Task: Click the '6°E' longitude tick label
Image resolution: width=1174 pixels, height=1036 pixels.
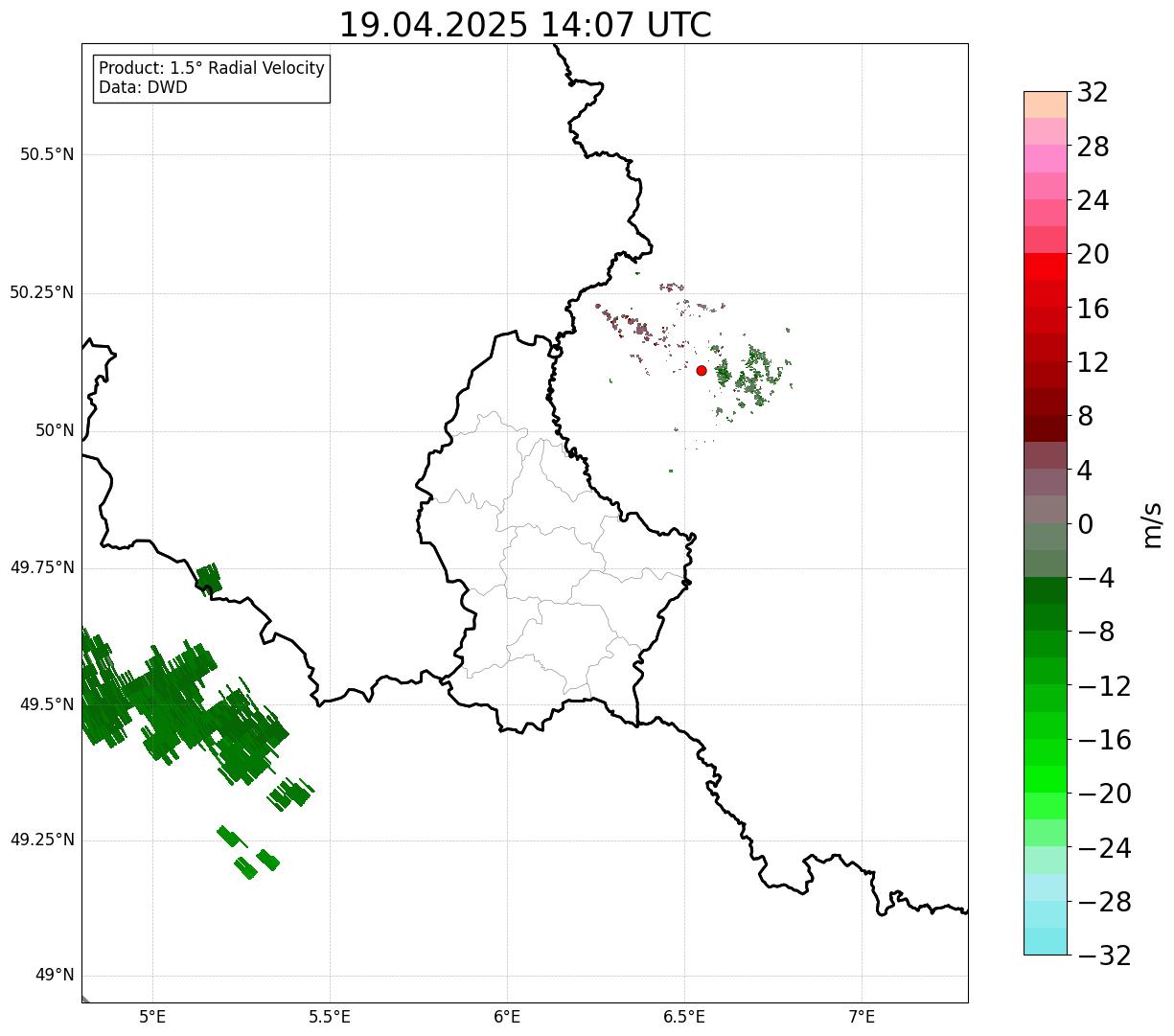Action: pyautogui.click(x=507, y=1017)
